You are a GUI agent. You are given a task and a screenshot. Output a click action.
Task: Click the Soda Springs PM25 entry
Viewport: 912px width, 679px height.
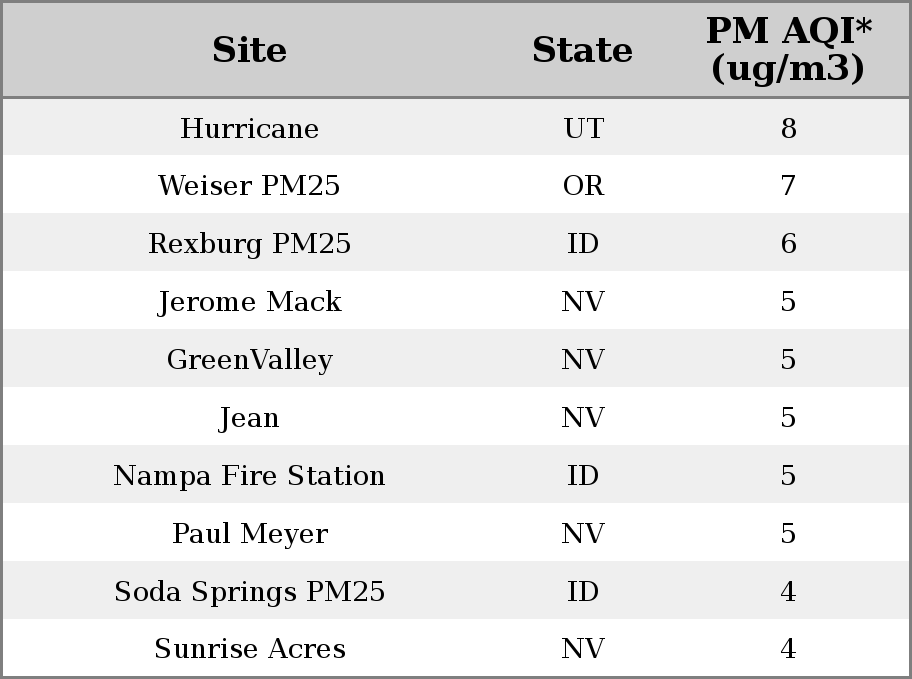(x=249, y=592)
